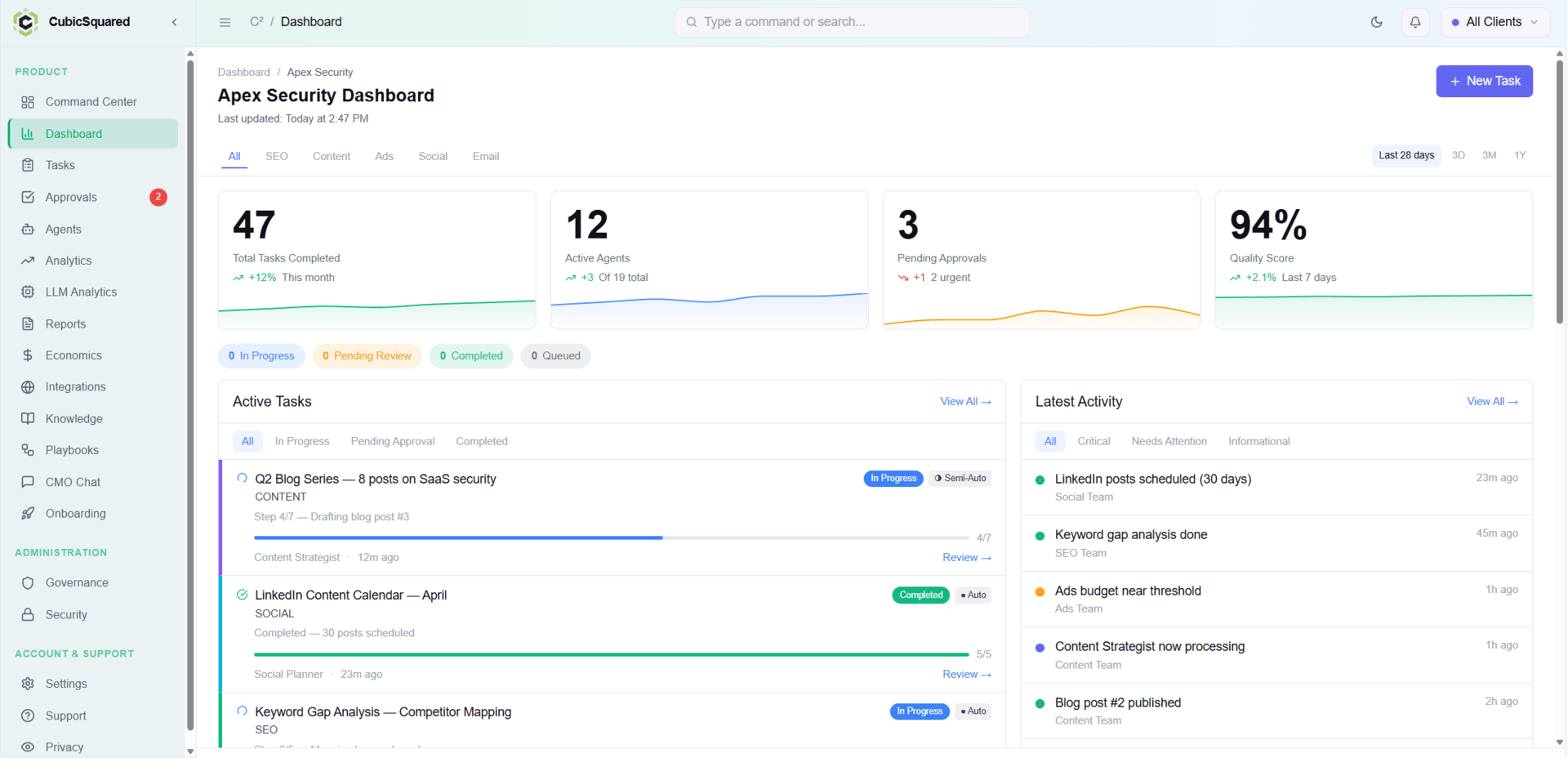Toggle the hamburger menu icon
This screenshot has height=758, width=1568.
point(225,22)
